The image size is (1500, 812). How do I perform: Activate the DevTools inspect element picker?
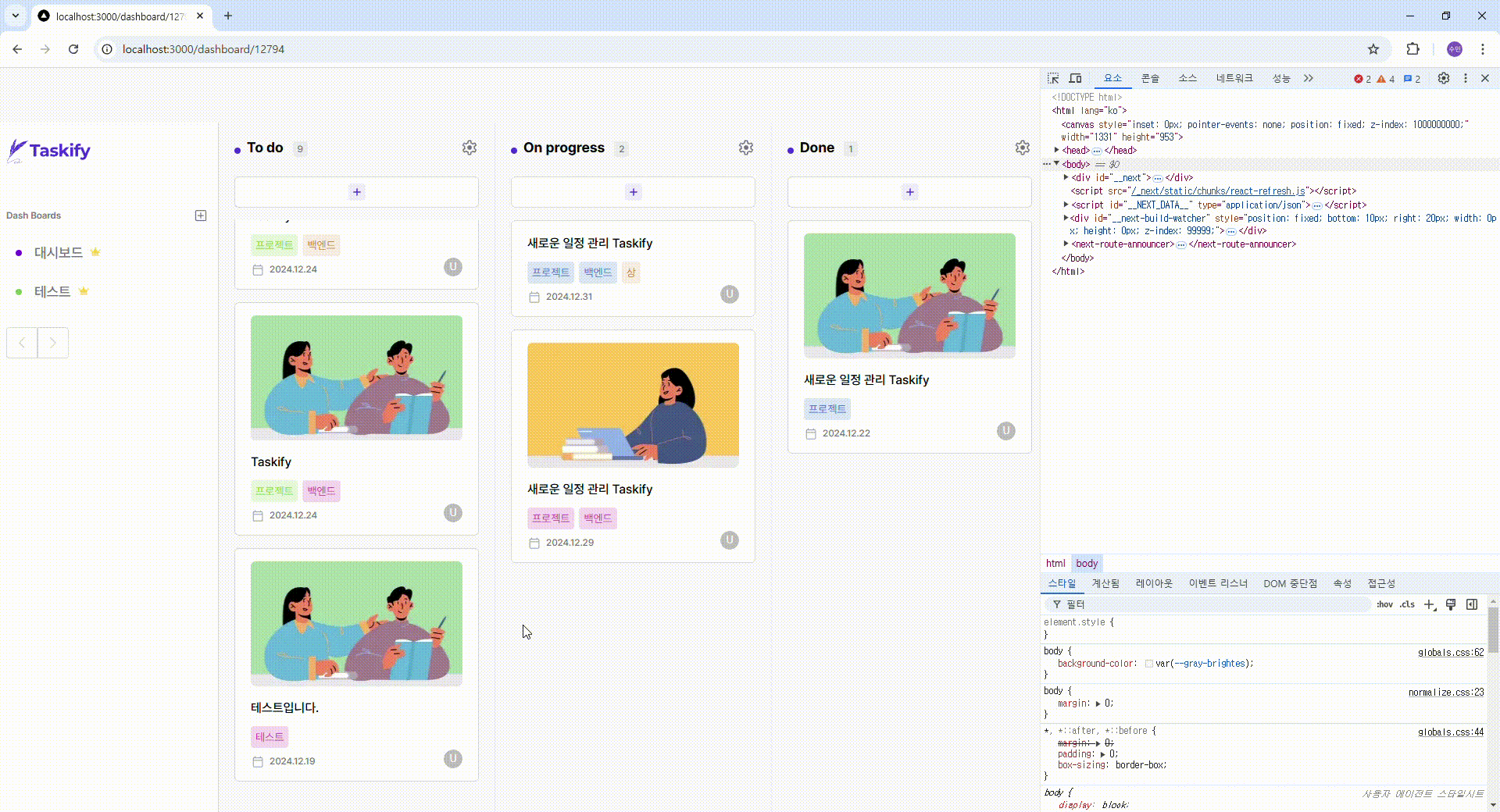(x=1053, y=79)
